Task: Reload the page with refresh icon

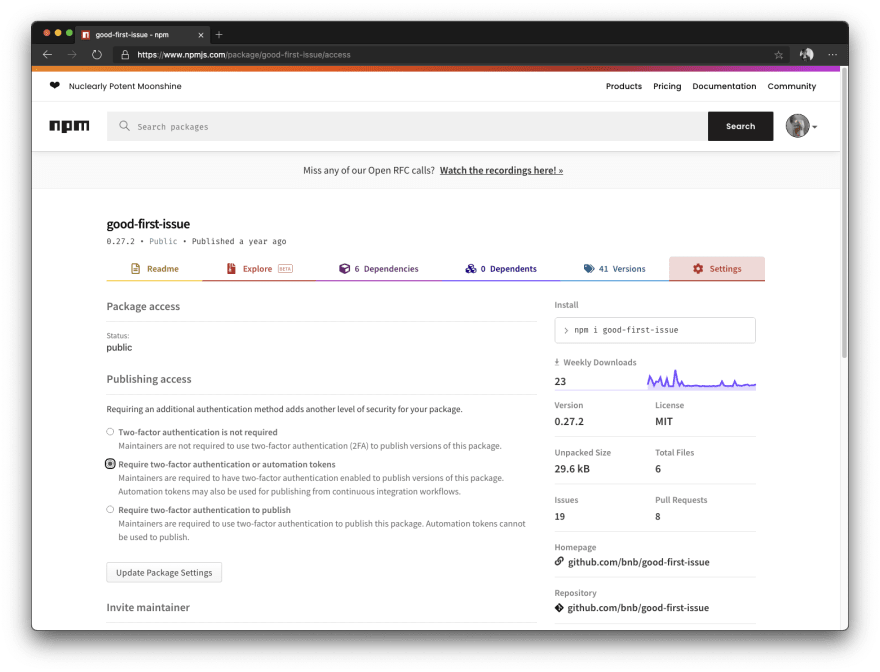Action: pyautogui.click(x=97, y=54)
